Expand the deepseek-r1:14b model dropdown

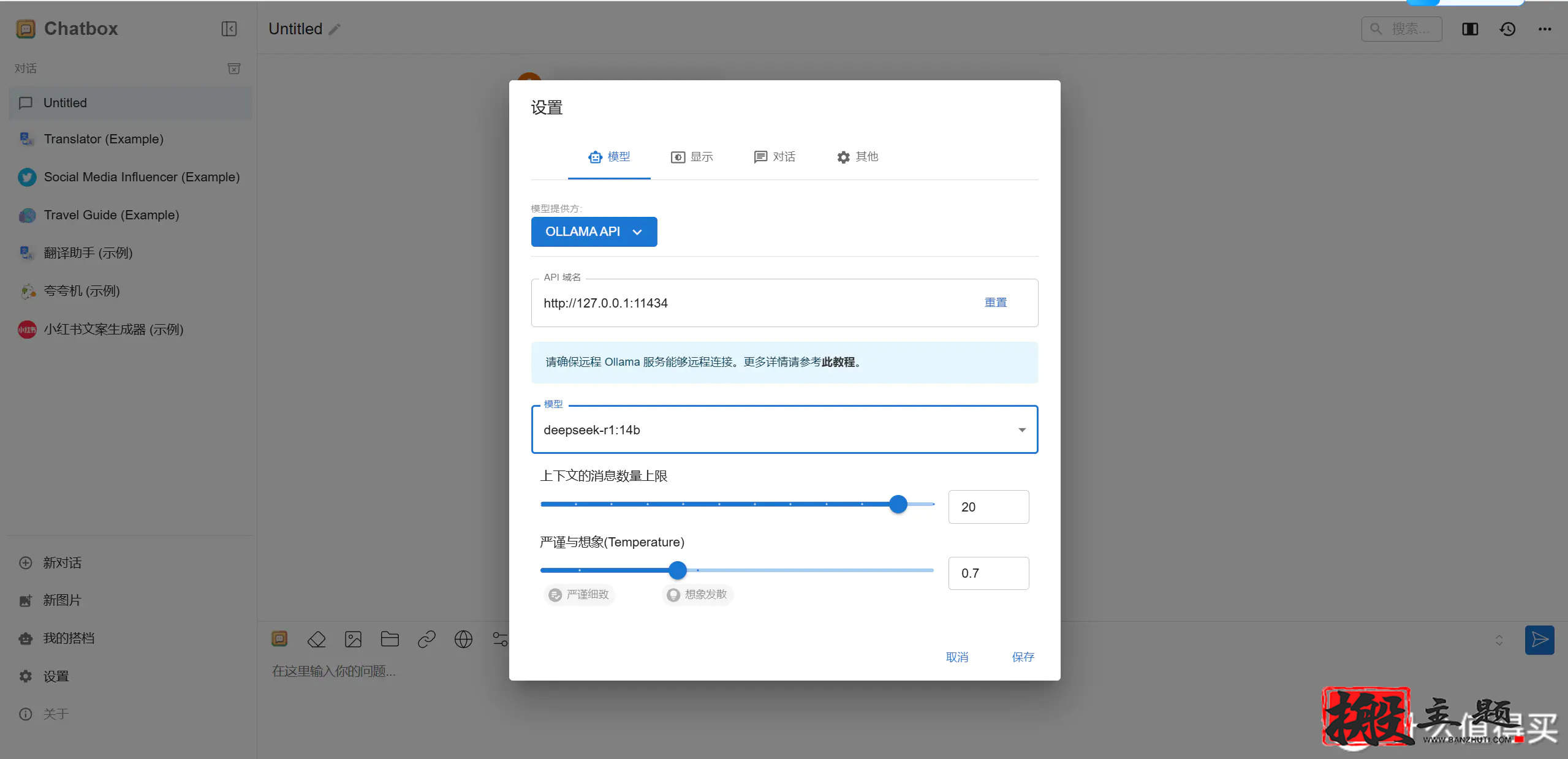click(1021, 429)
